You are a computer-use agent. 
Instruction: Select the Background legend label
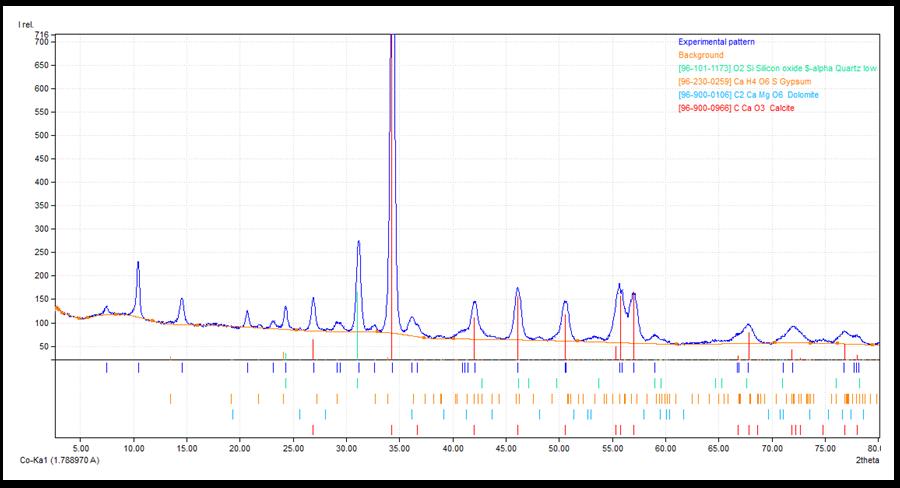coord(699,55)
